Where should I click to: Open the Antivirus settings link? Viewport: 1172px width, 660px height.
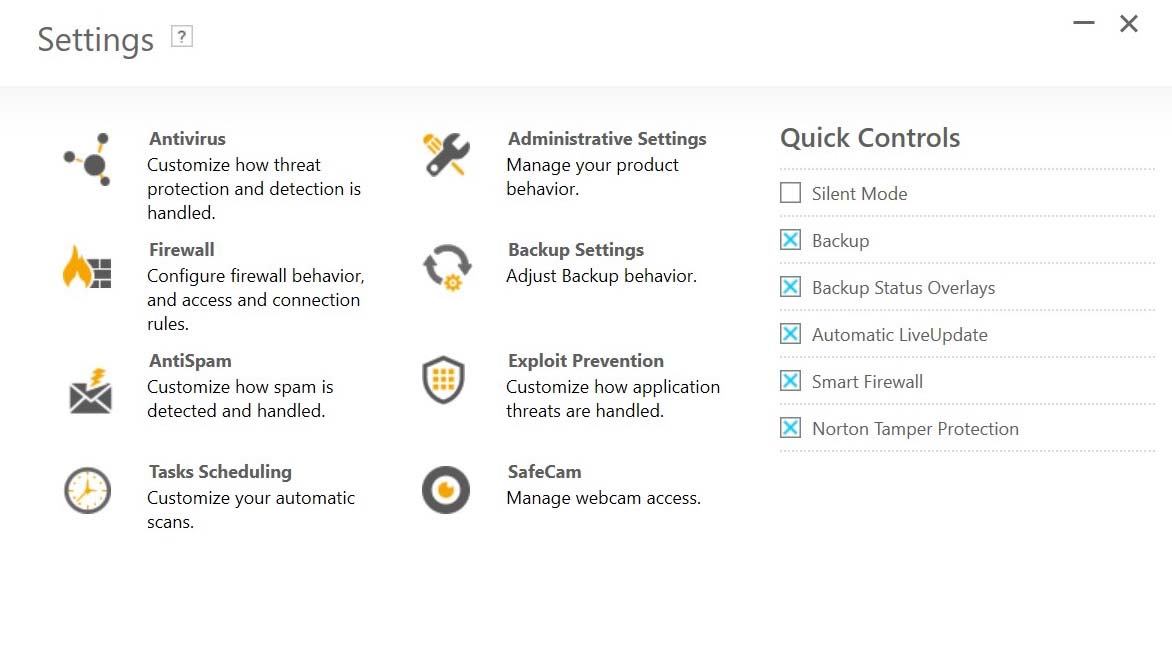pos(187,139)
